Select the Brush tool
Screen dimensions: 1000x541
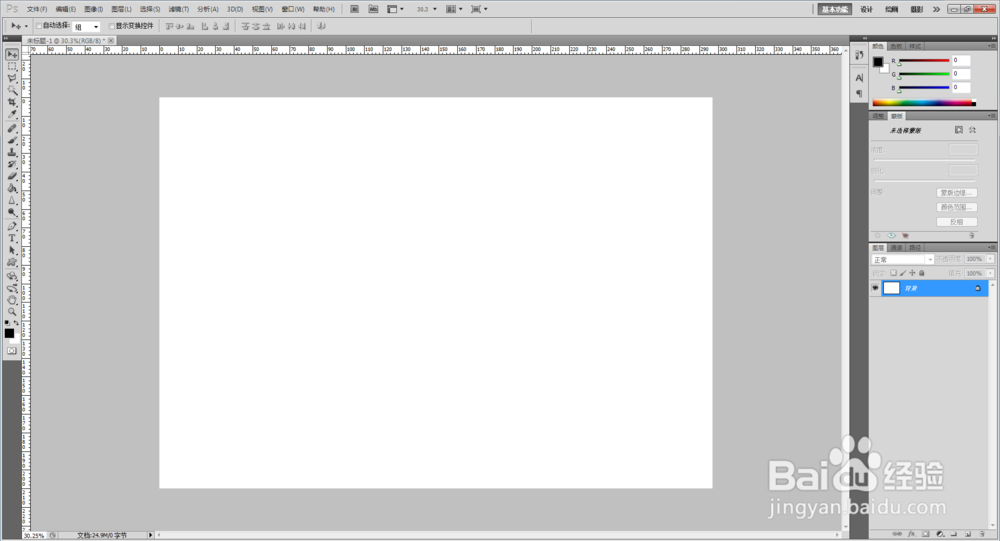click(x=12, y=140)
